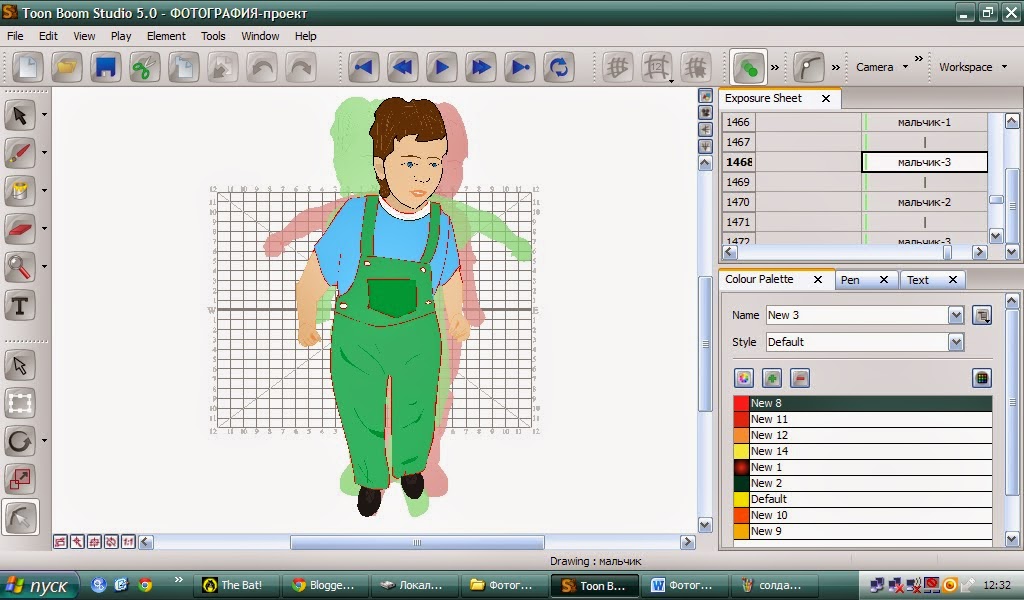The image size is (1024, 600).
Task: Select the Paintbrush tool
Action: point(18,151)
